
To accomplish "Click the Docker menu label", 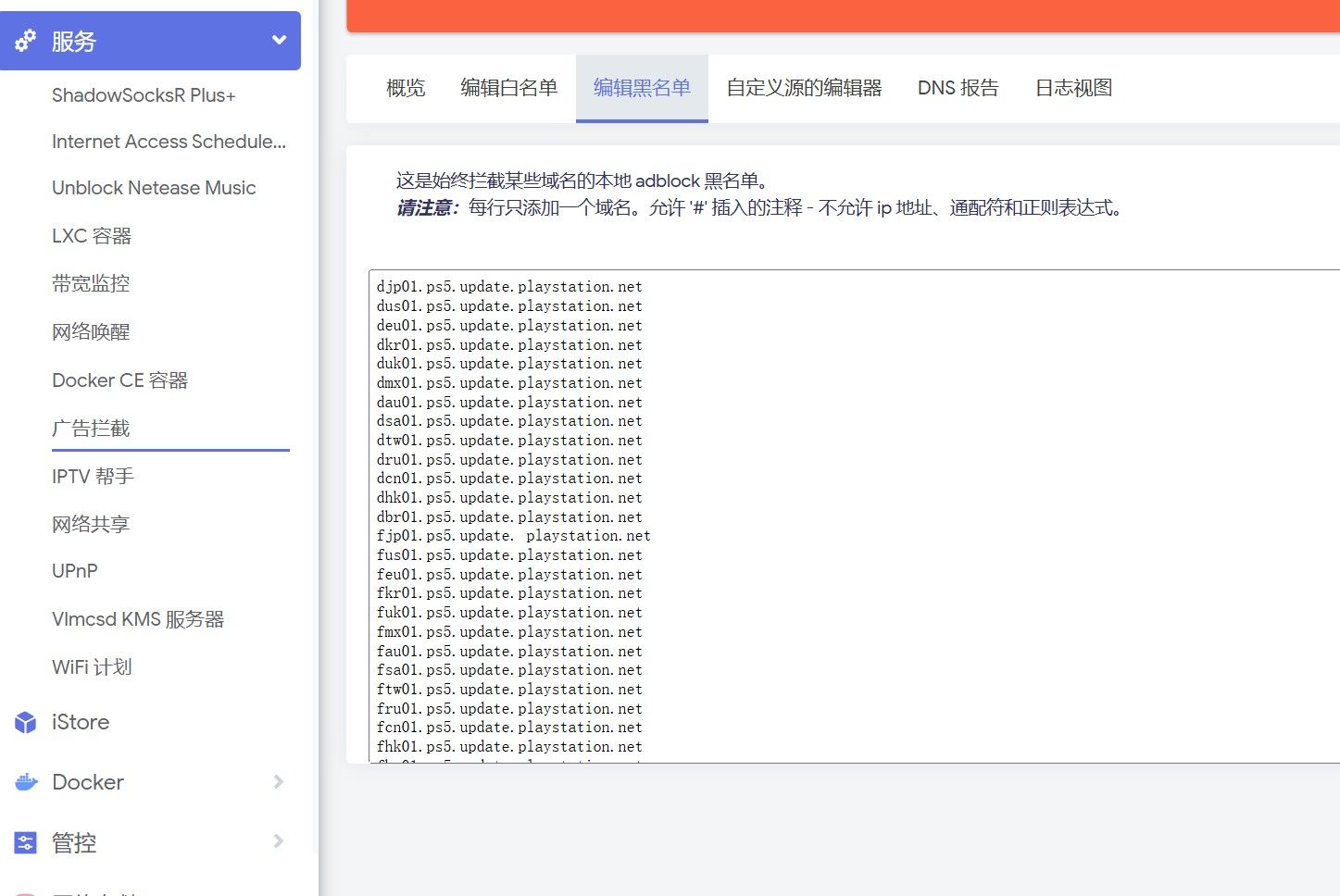I will [88, 782].
